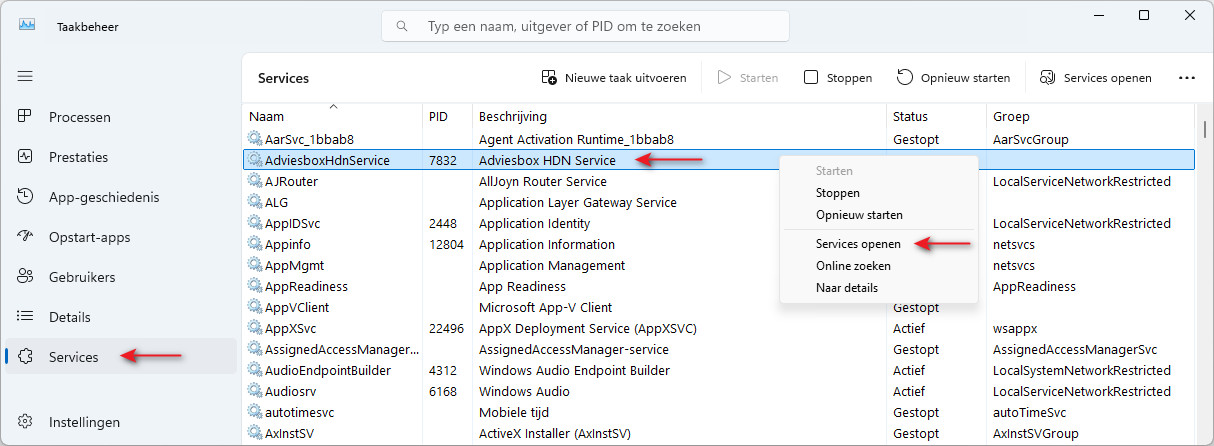This screenshot has width=1214, height=446.
Task: Click the Nieuwe taak uitvoeren icon
Action: tap(549, 77)
